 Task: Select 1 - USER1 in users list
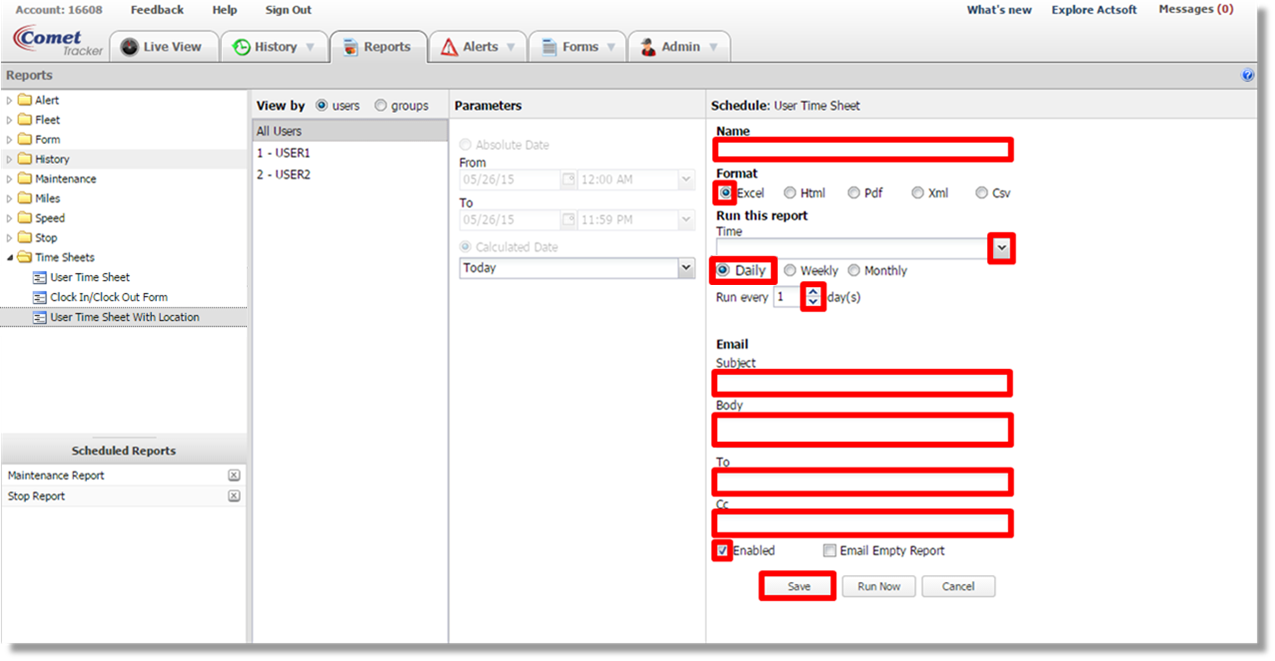(x=349, y=153)
